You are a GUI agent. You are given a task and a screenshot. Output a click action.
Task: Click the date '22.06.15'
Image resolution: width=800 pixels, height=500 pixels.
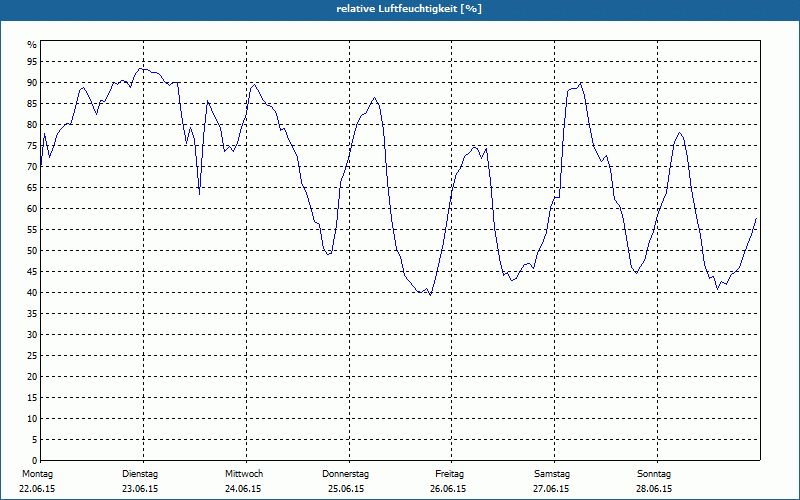[37, 489]
